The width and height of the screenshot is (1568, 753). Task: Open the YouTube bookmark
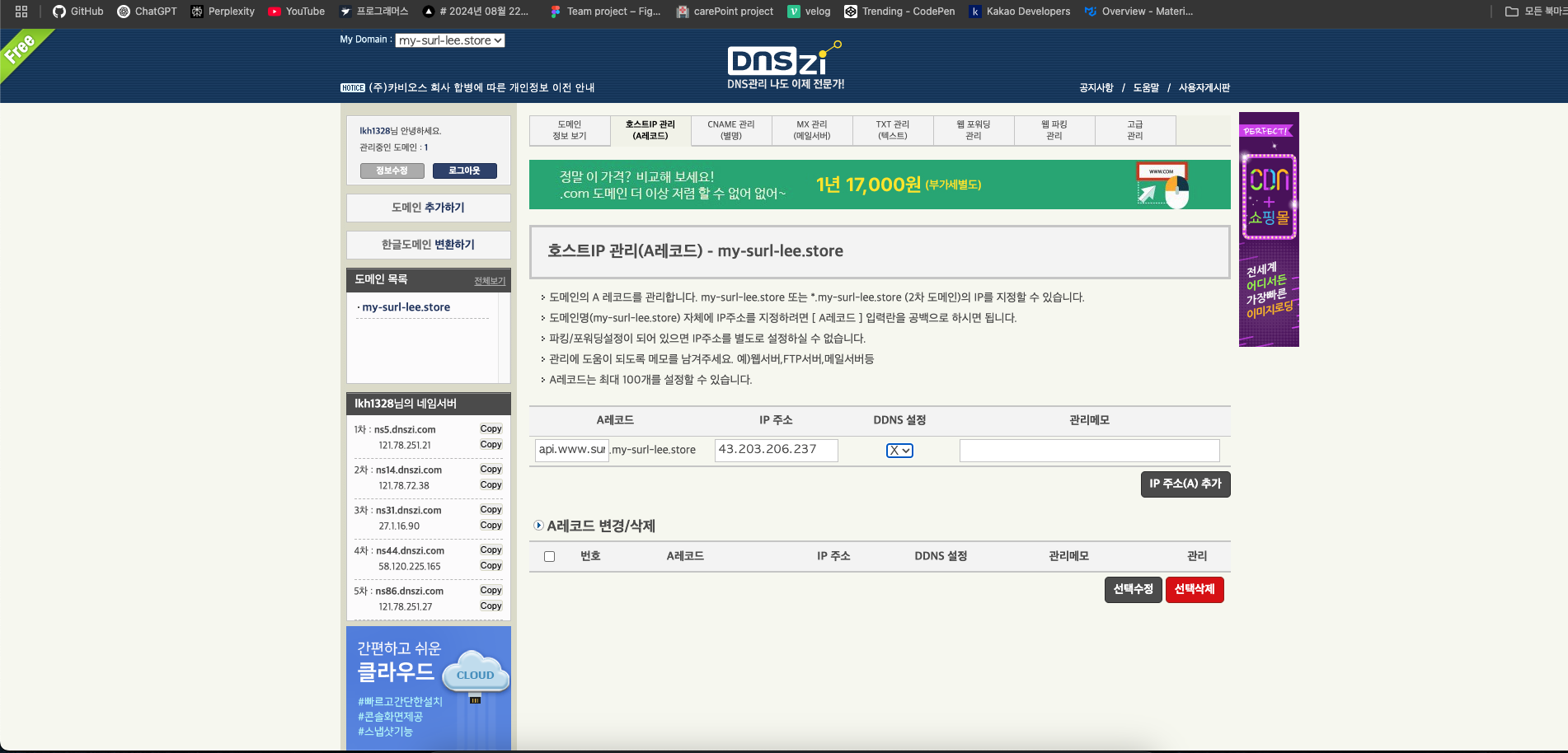(x=296, y=12)
